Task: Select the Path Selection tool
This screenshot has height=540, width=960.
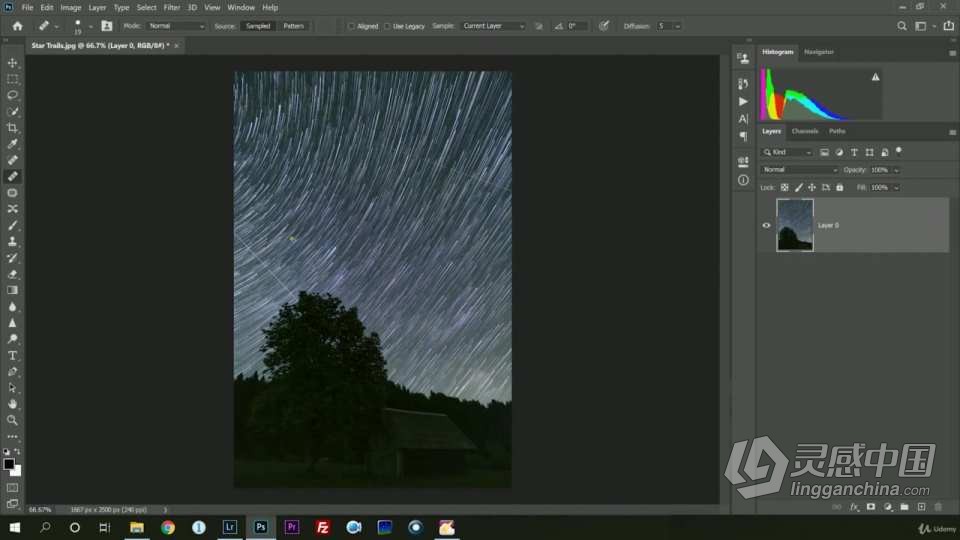Action: (x=12, y=388)
